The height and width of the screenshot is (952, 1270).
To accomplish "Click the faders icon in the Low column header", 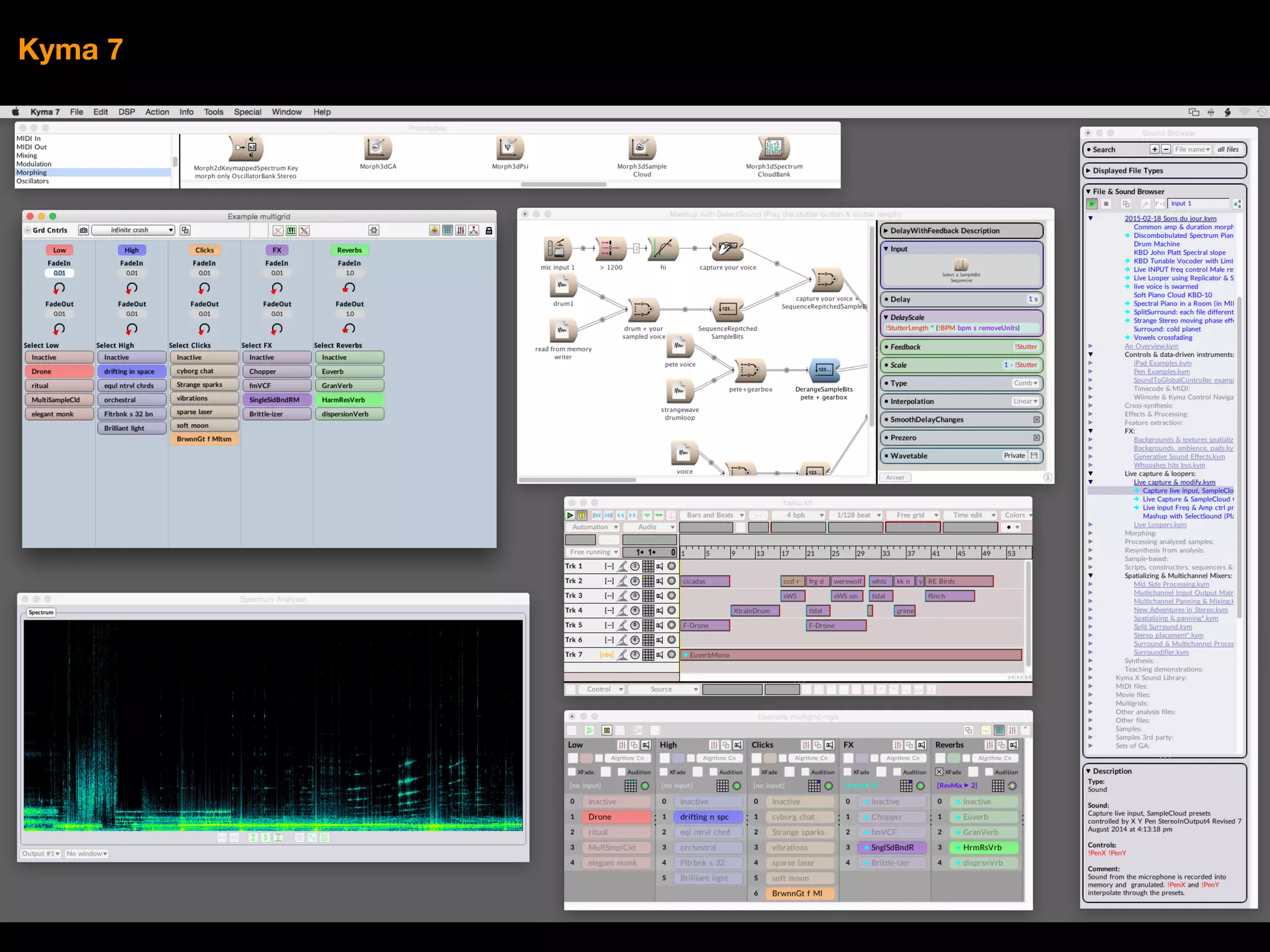I will click(x=622, y=745).
